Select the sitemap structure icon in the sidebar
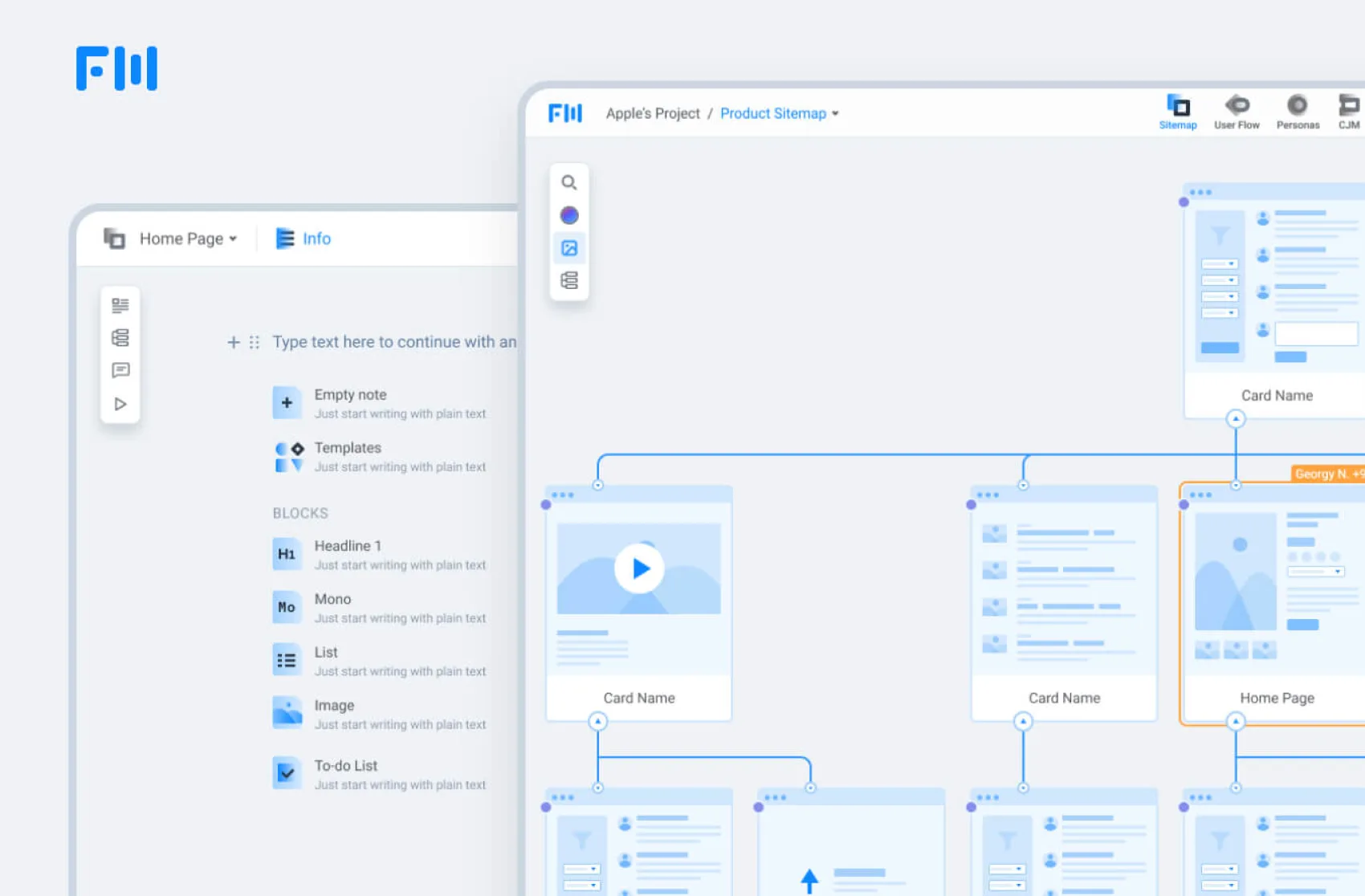Viewport: 1365px width, 896px height. click(x=120, y=337)
